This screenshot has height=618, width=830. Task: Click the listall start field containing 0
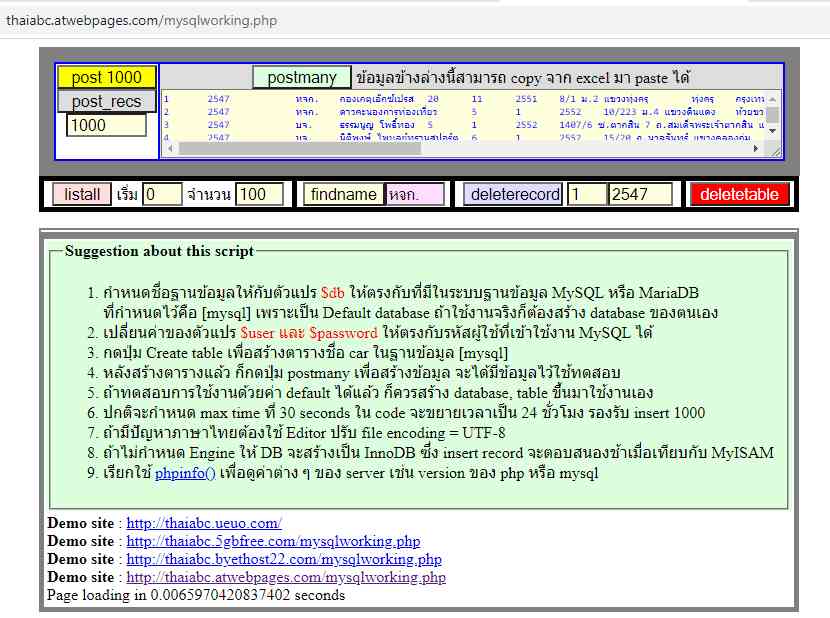[162, 194]
